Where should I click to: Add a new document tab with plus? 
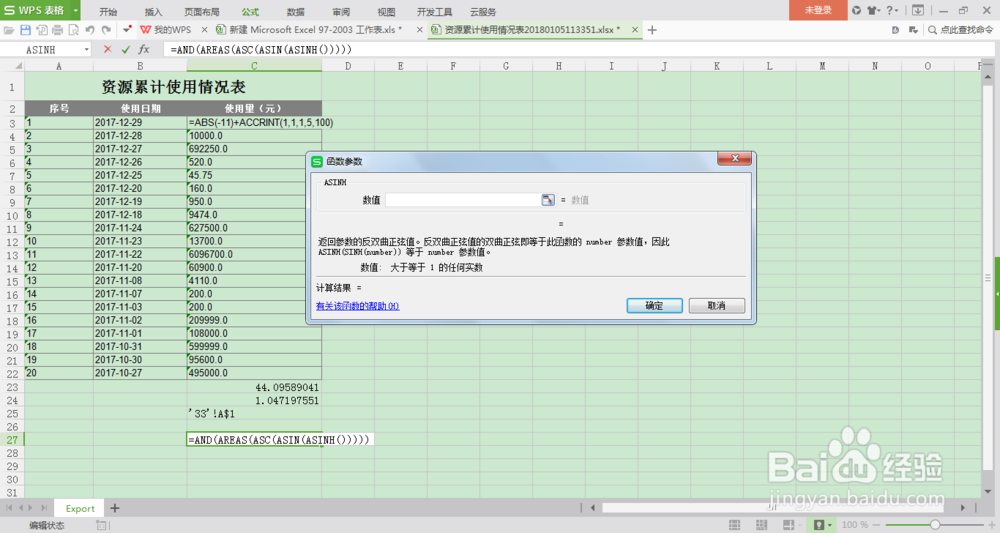click(652, 30)
